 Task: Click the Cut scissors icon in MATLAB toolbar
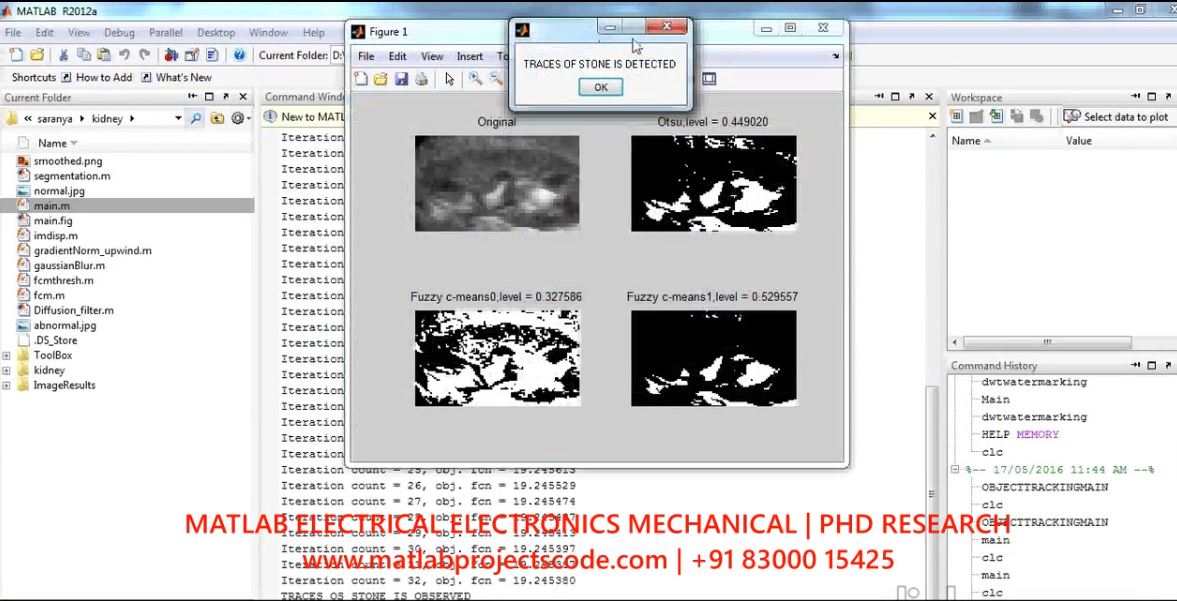click(62, 55)
